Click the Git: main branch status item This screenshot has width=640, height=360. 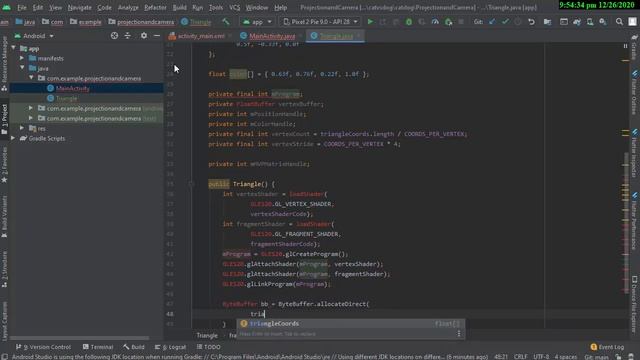(x=597, y=357)
